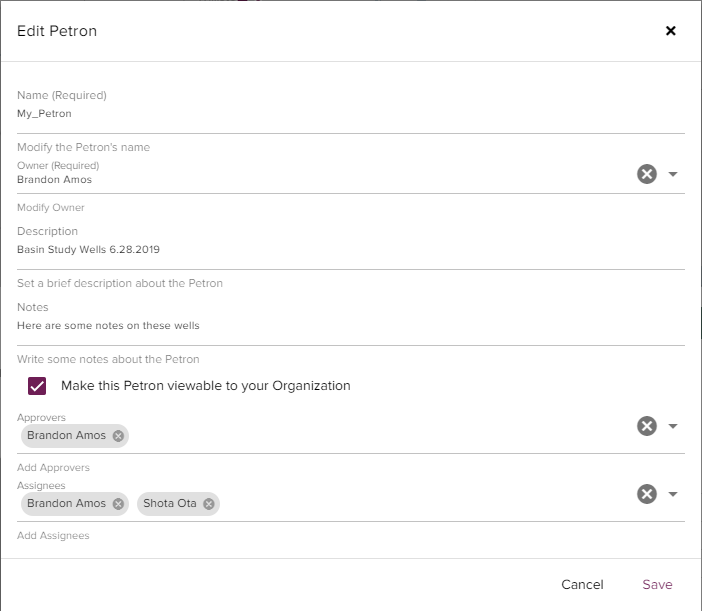Click the Brandon Amos approver chip
The width and height of the screenshot is (702, 611).
coord(66,436)
